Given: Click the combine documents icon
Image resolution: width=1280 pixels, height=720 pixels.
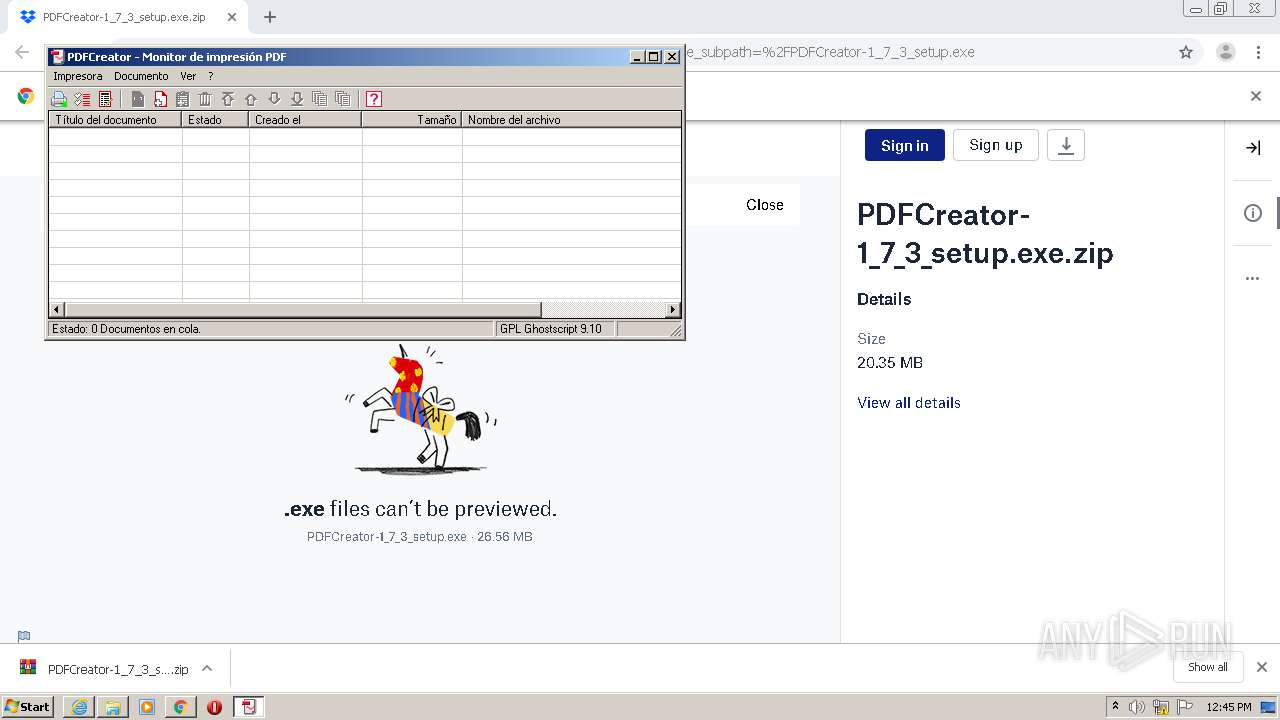Looking at the screenshot, I should point(320,99).
